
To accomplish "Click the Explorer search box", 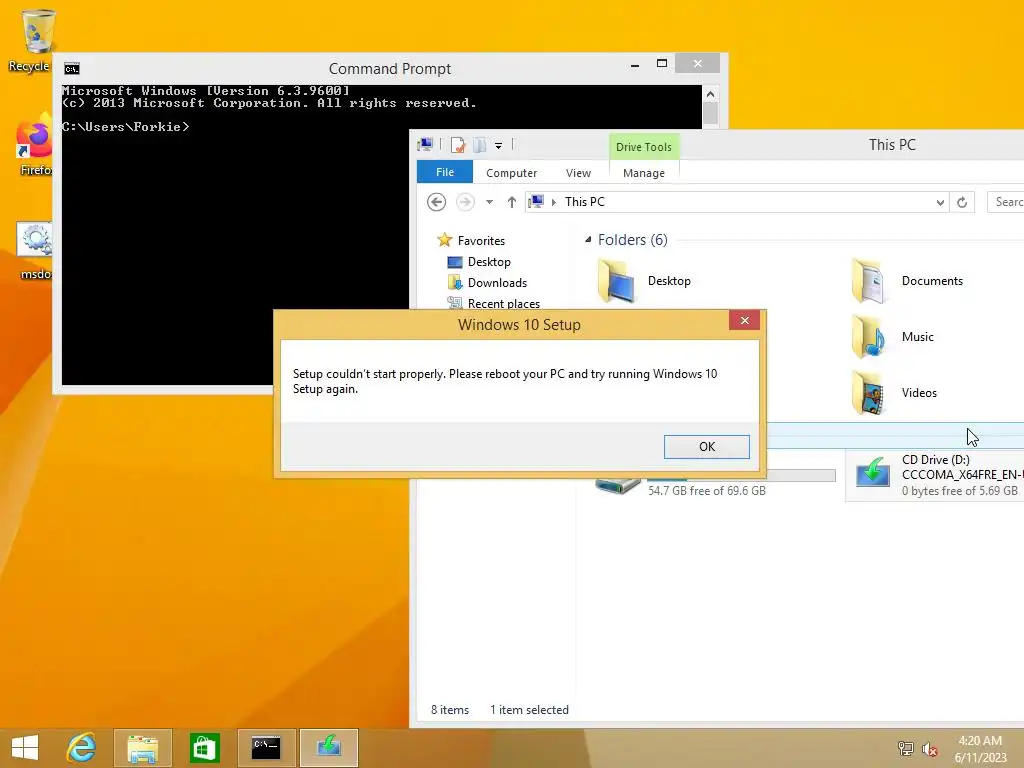I will pos(1006,202).
